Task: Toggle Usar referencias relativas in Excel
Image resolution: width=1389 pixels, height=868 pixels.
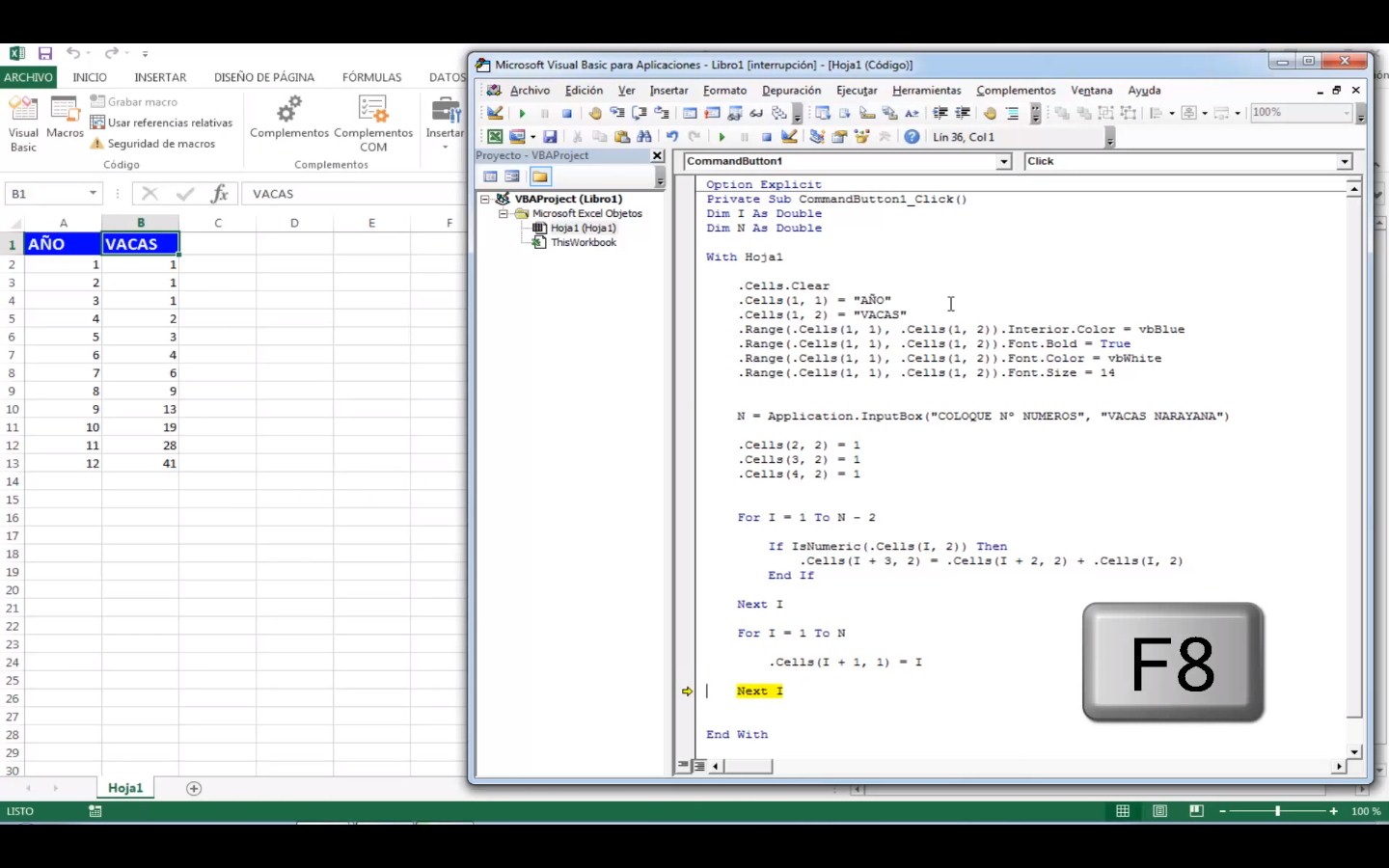Action: point(161,122)
